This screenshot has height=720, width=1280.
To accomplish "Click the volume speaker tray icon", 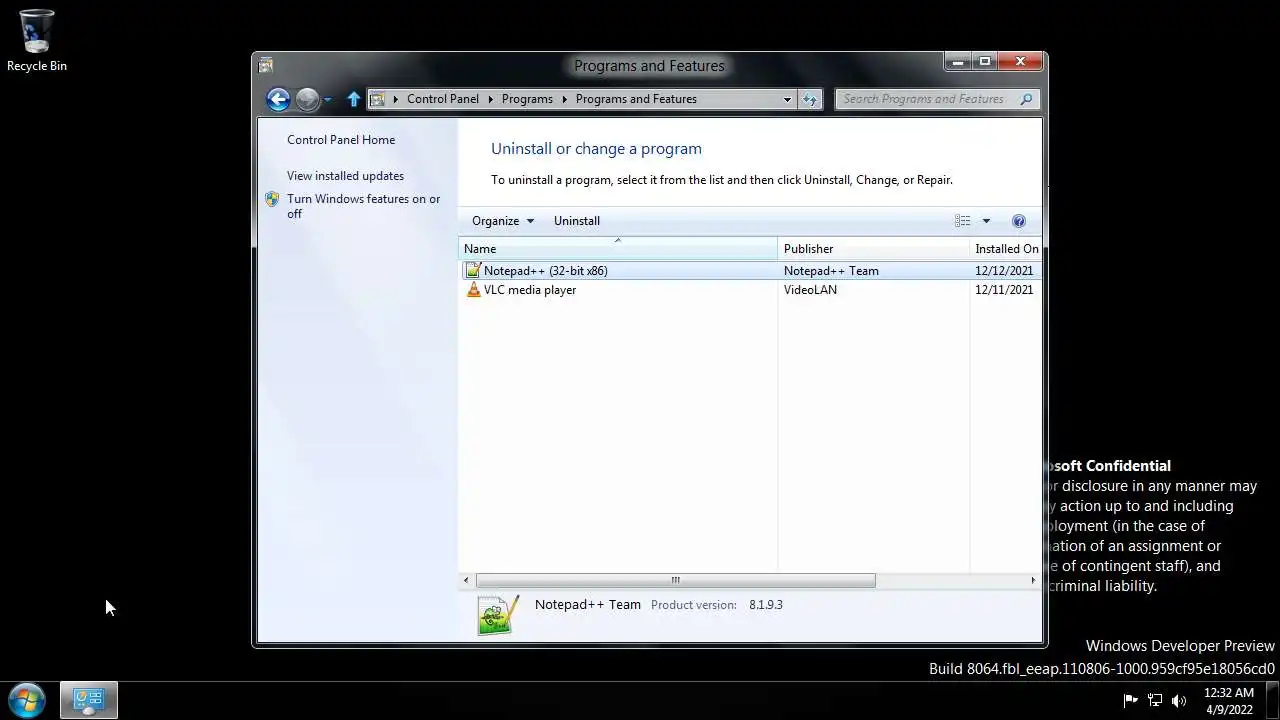I will pyautogui.click(x=1179, y=701).
